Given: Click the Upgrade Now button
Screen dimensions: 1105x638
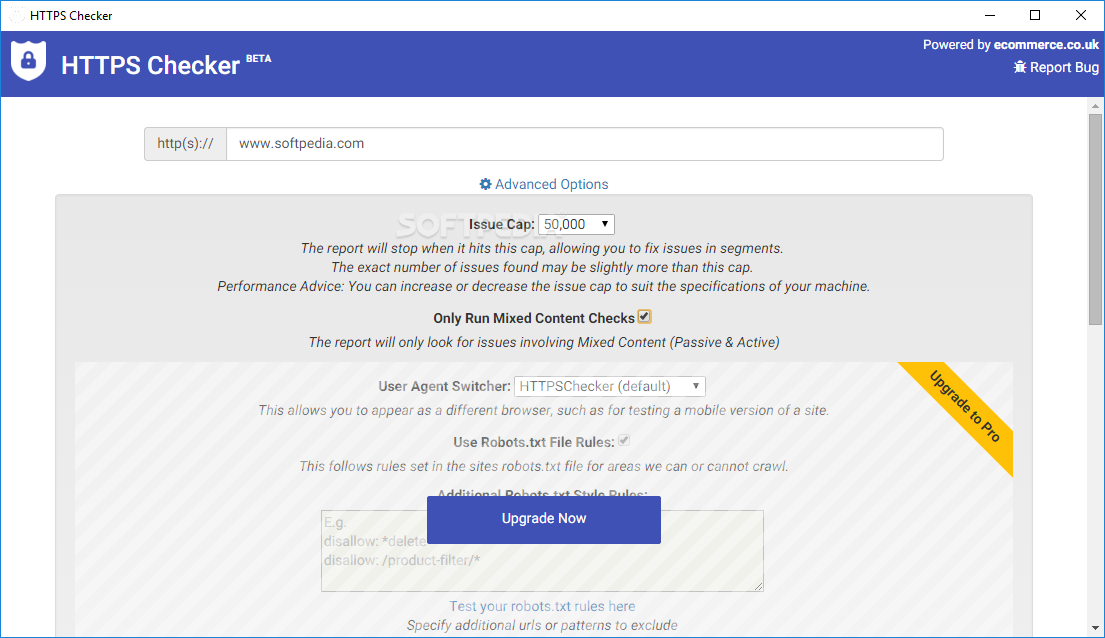Looking at the screenshot, I should [544, 520].
